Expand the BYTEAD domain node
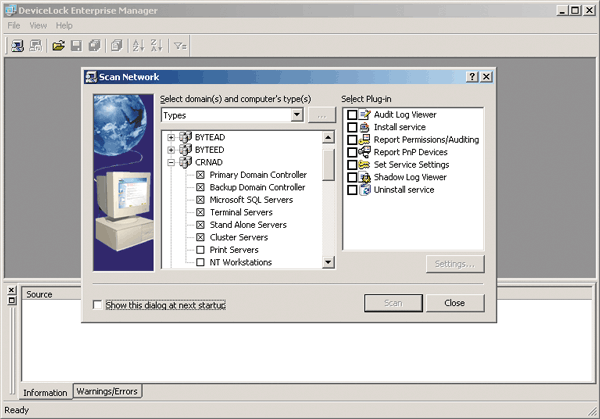The height and width of the screenshot is (419, 600). [171, 137]
